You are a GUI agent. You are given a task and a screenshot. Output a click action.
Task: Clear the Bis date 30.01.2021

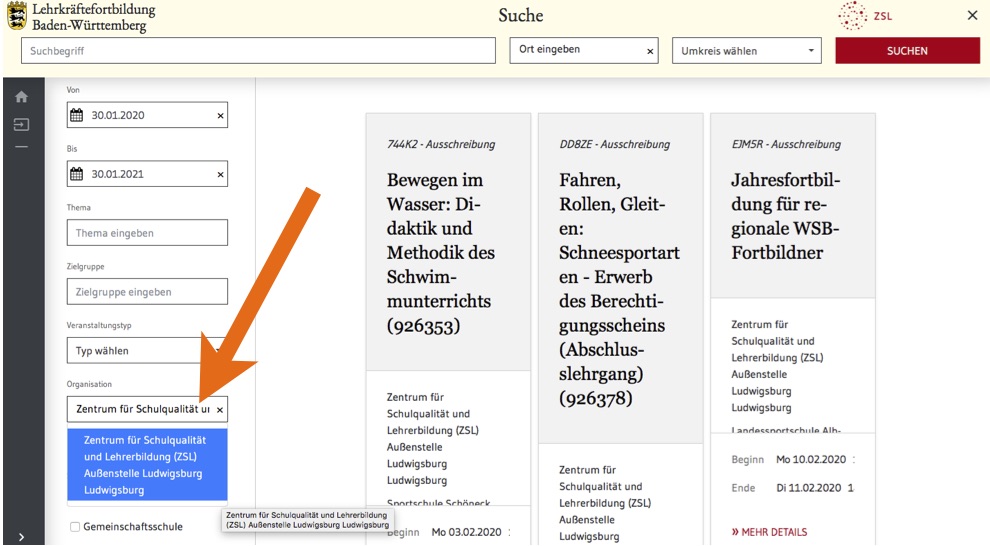[x=220, y=174]
